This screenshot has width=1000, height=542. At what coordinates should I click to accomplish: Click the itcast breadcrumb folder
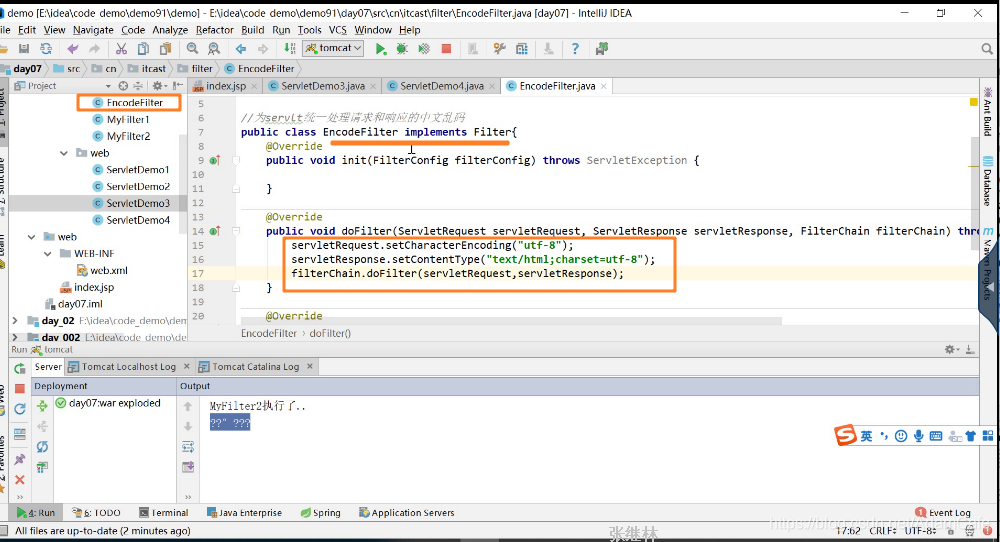click(x=147, y=68)
